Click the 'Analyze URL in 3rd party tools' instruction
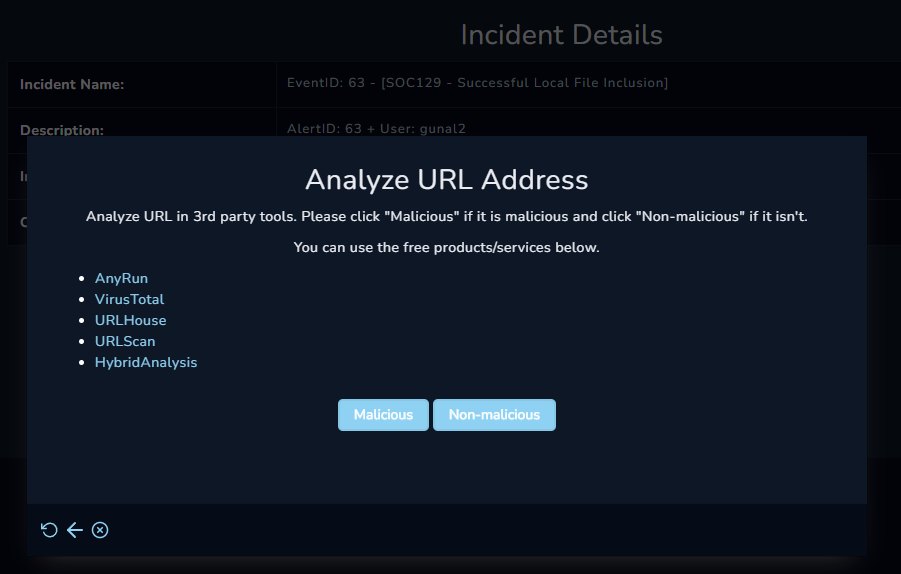The image size is (901, 574). 446,217
